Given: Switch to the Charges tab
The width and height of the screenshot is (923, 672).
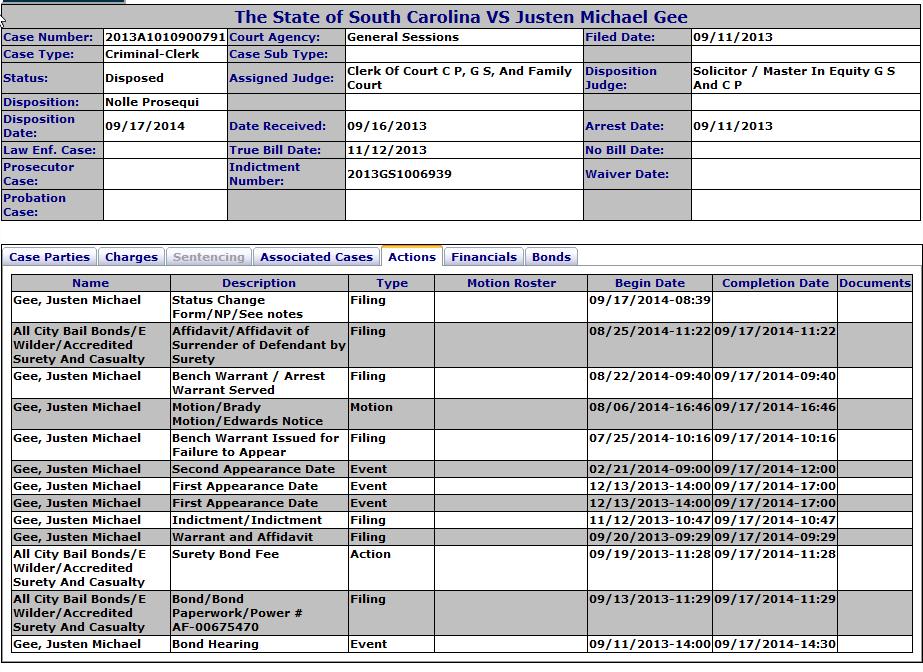Looking at the screenshot, I should 131,257.
